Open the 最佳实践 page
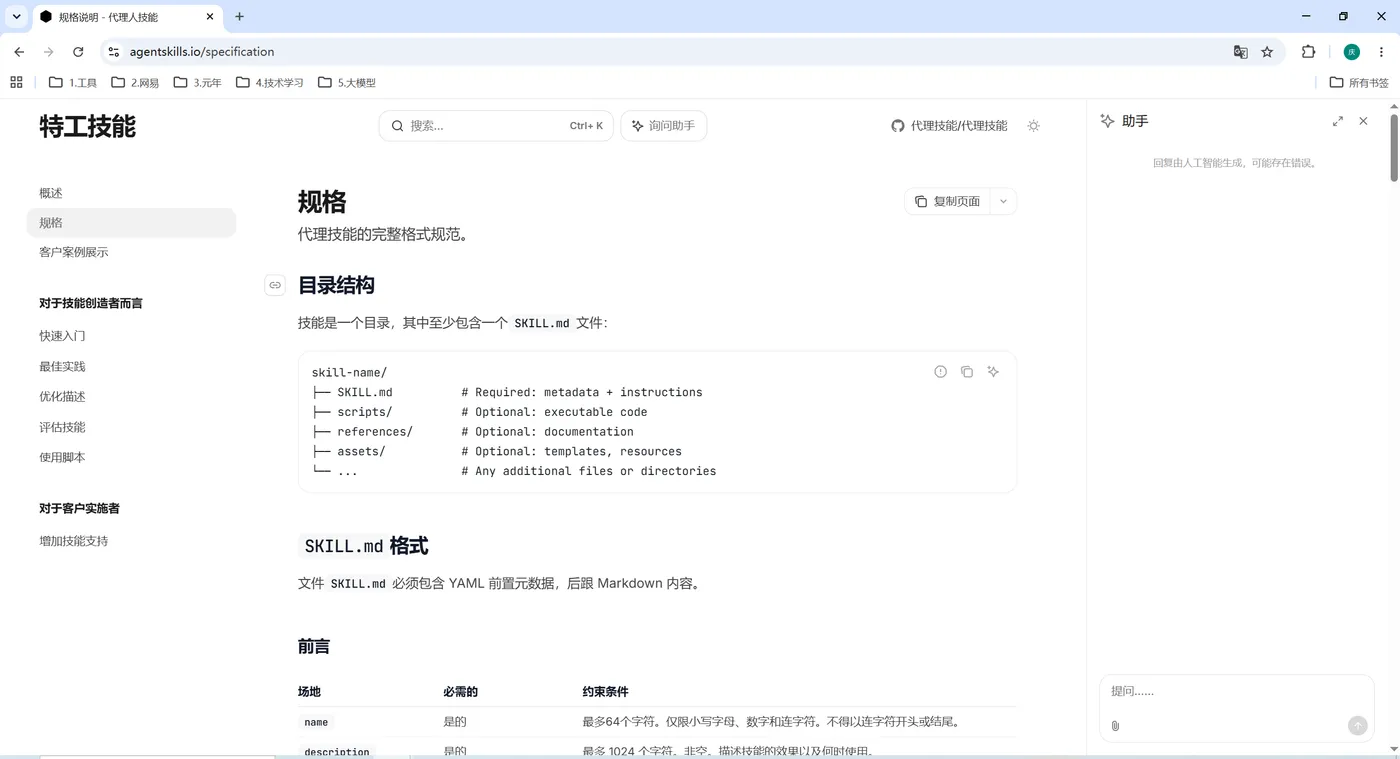The width and height of the screenshot is (1400, 759). coord(62,366)
